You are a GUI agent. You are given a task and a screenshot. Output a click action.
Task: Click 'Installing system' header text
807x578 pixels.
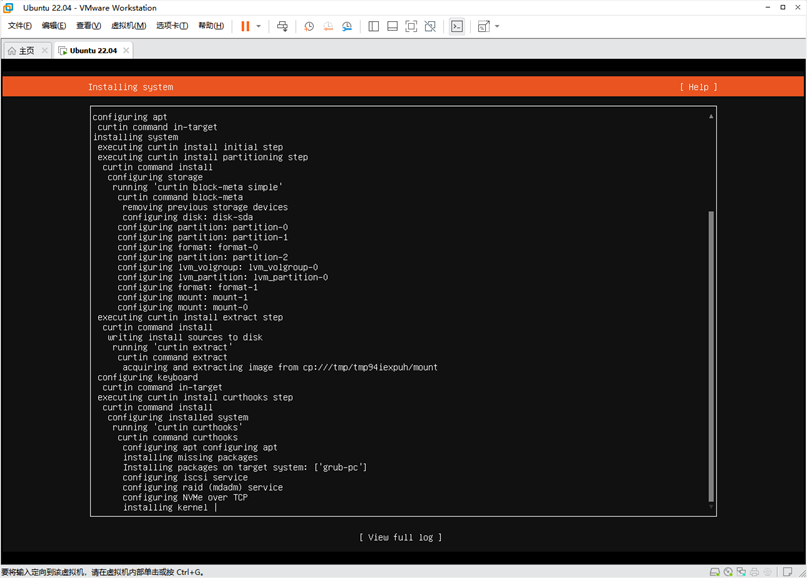130,87
